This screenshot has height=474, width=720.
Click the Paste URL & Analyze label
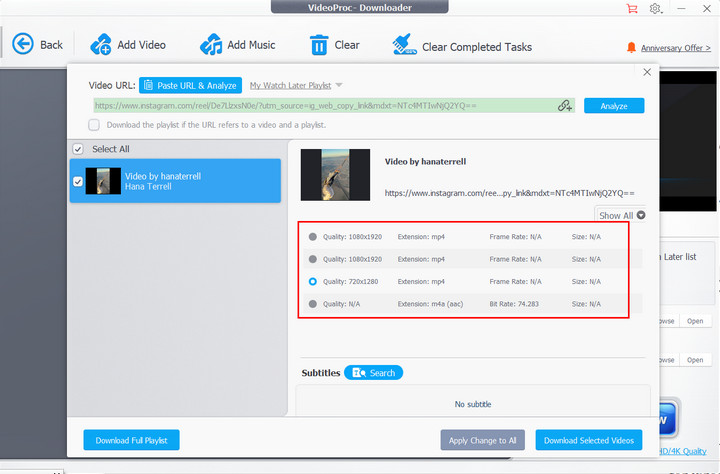pos(197,85)
